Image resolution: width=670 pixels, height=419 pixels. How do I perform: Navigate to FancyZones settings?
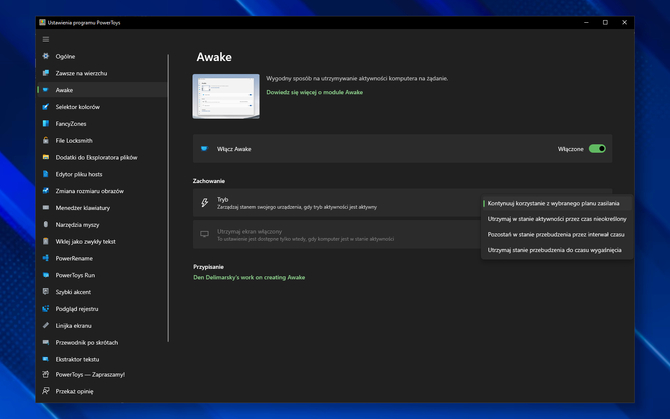(x=102, y=123)
